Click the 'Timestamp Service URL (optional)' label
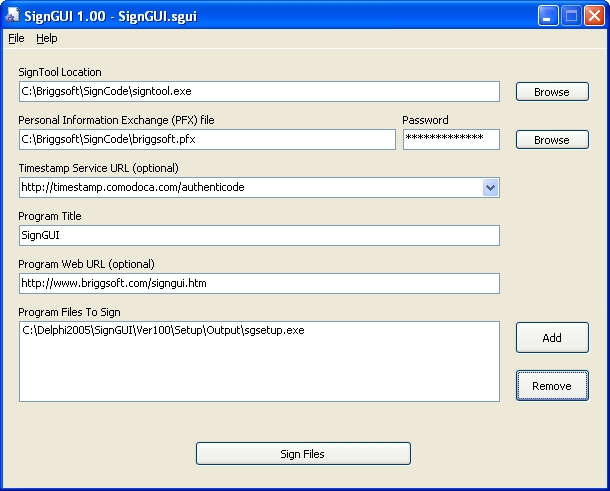This screenshot has width=610, height=491. pos(98,168)
